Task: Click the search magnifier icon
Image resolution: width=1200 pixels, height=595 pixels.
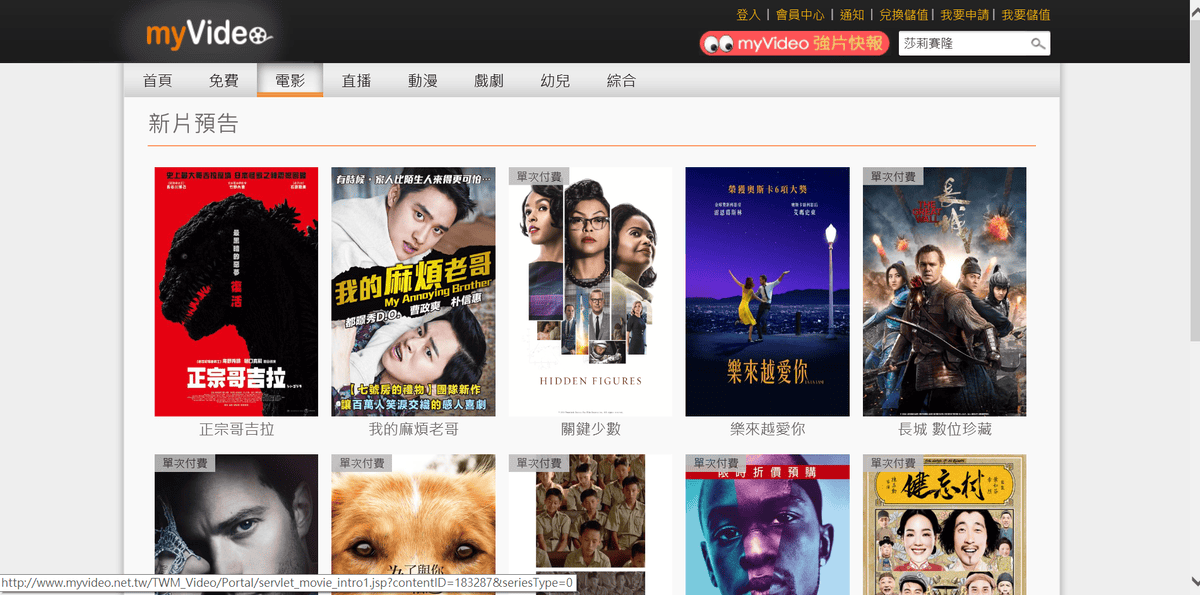Action: [x=1038, y=44]
